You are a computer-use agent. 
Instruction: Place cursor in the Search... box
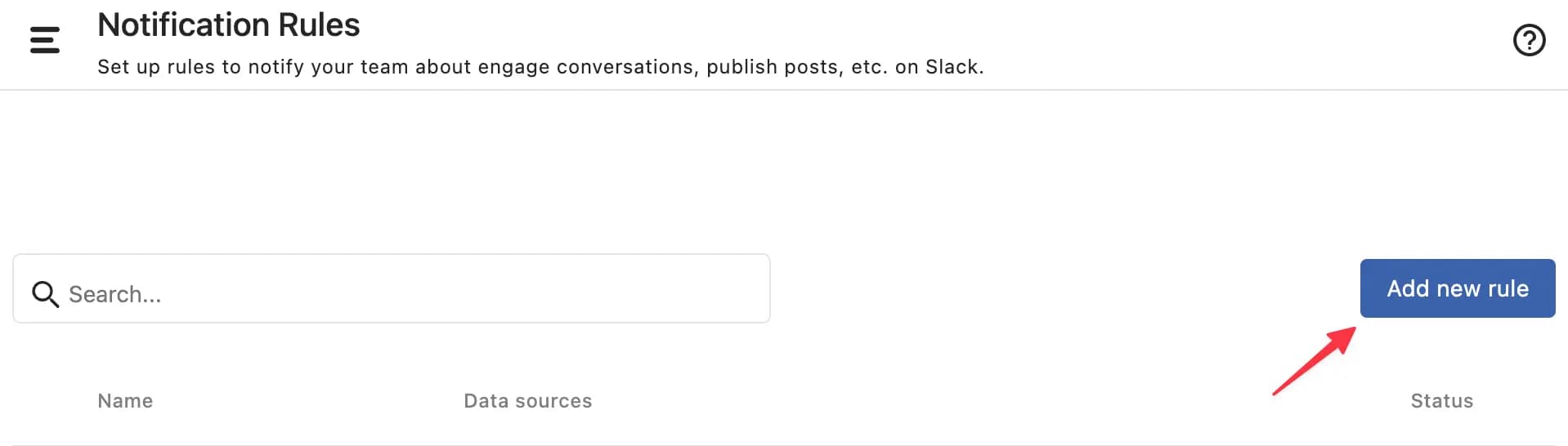tap(409, 294)
